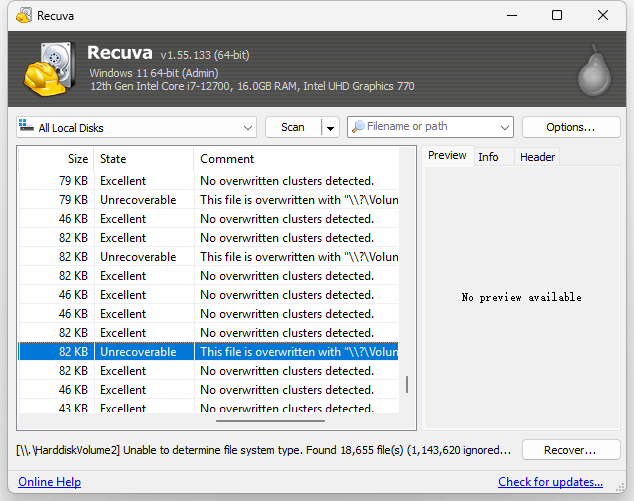Click the vertical scrollbar thumb in file list

[407, 384]
